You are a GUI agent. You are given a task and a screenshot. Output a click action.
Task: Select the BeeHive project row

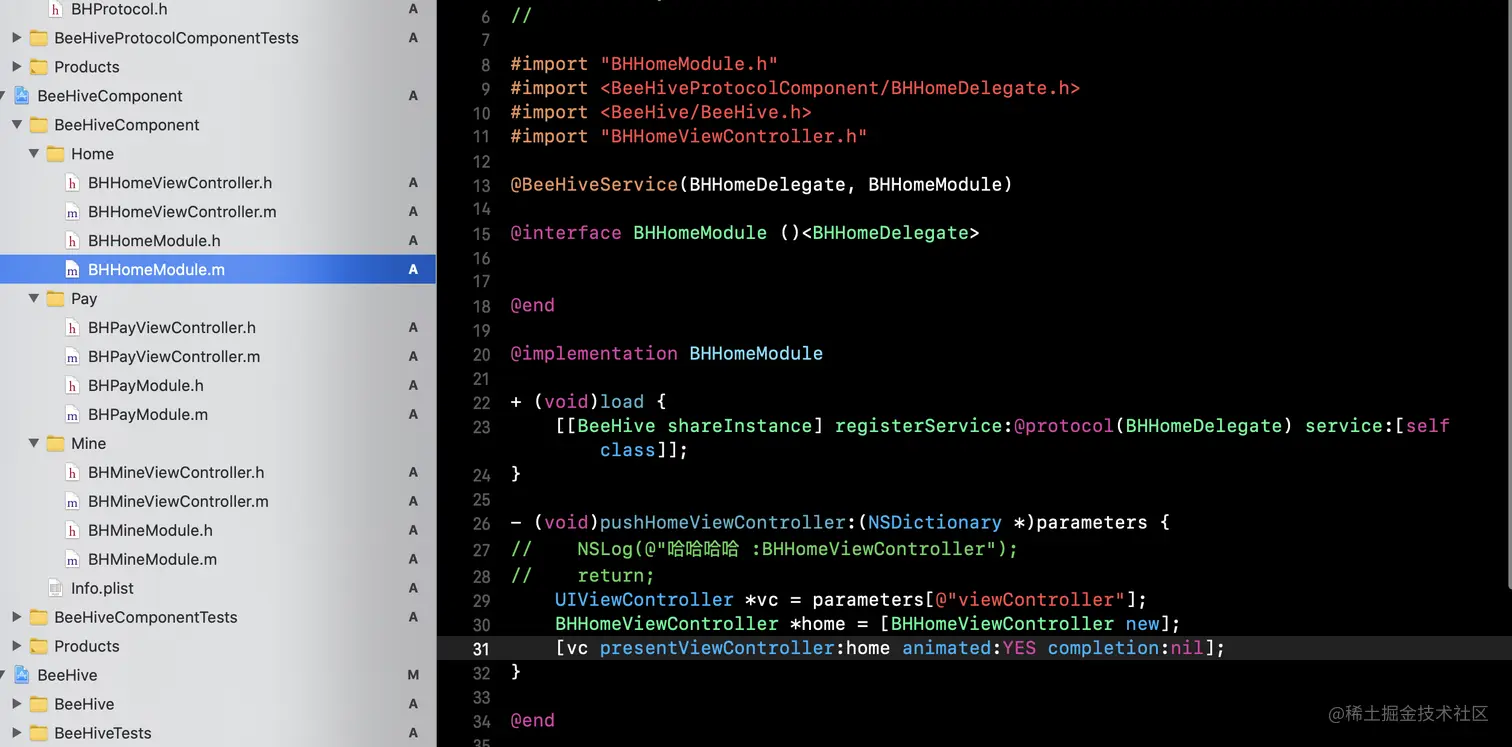point(218,675)
